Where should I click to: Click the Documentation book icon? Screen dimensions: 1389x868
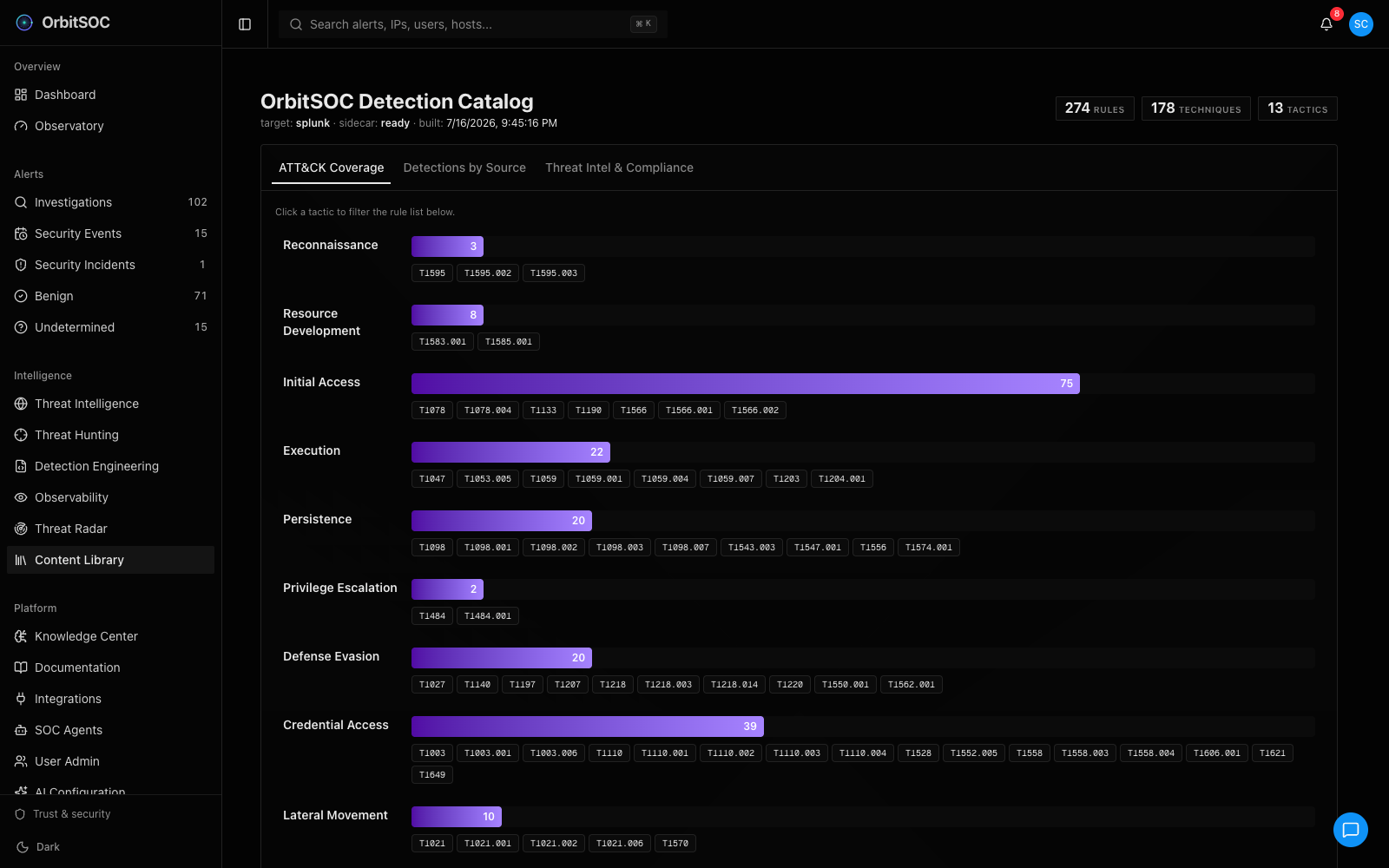point(21,667)
